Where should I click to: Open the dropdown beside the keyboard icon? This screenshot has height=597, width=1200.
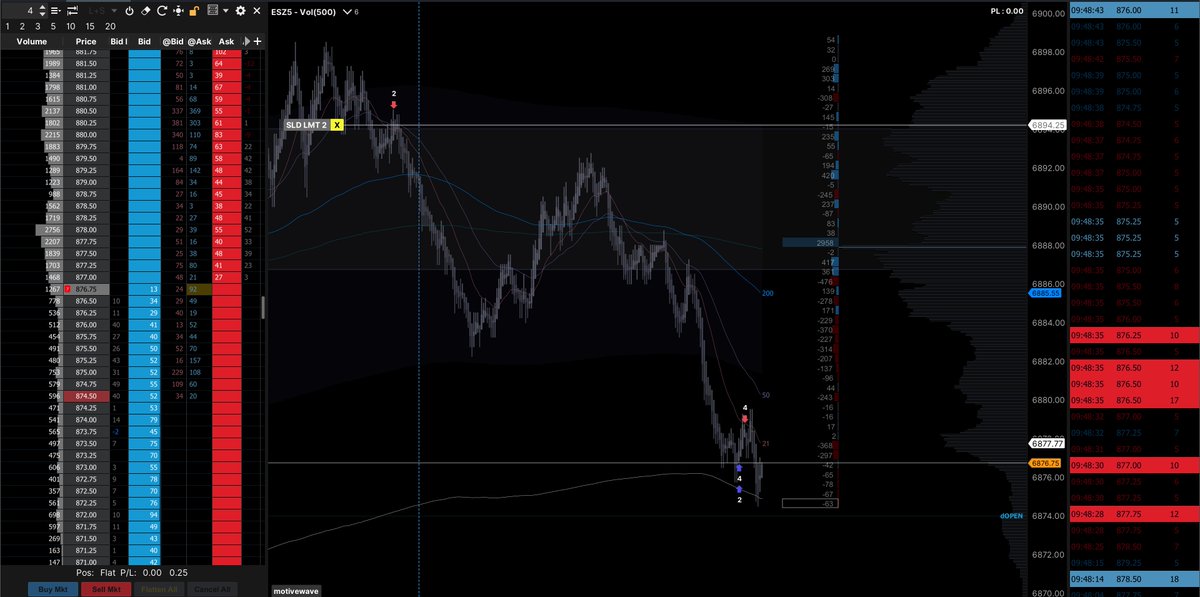click(x=225, y=11)
